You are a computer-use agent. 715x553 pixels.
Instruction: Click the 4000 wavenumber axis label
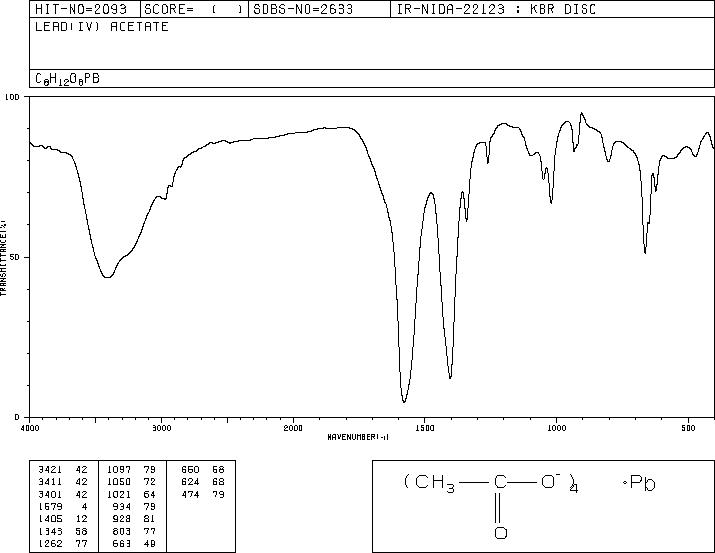point(30,428)
